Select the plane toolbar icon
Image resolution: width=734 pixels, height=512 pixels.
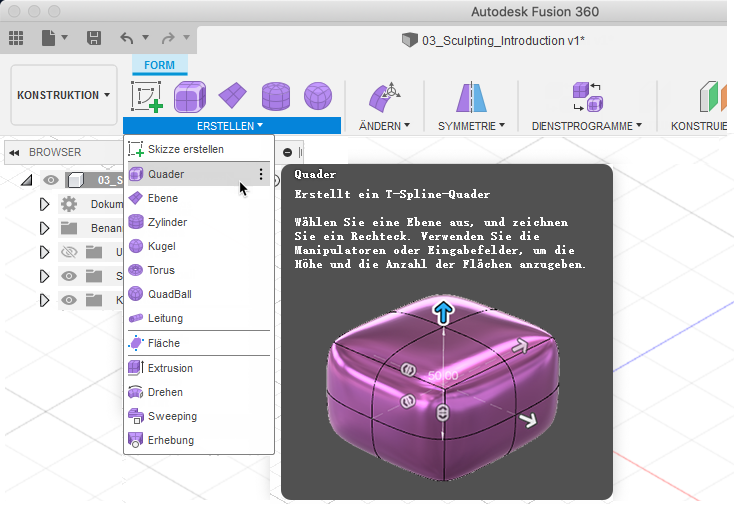tap(232, 96)
